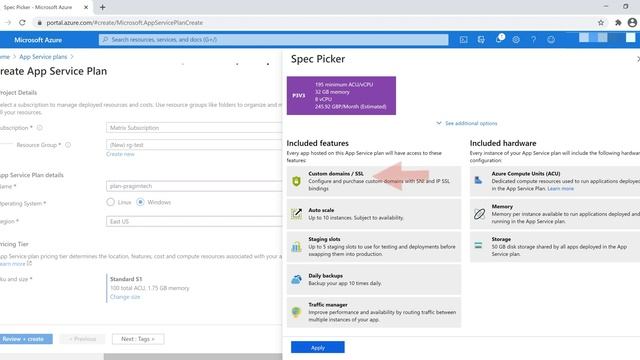640x360 pixels.
Task: Click the Custom domains / SSL shield icon
Action: (x=296, y=181)
